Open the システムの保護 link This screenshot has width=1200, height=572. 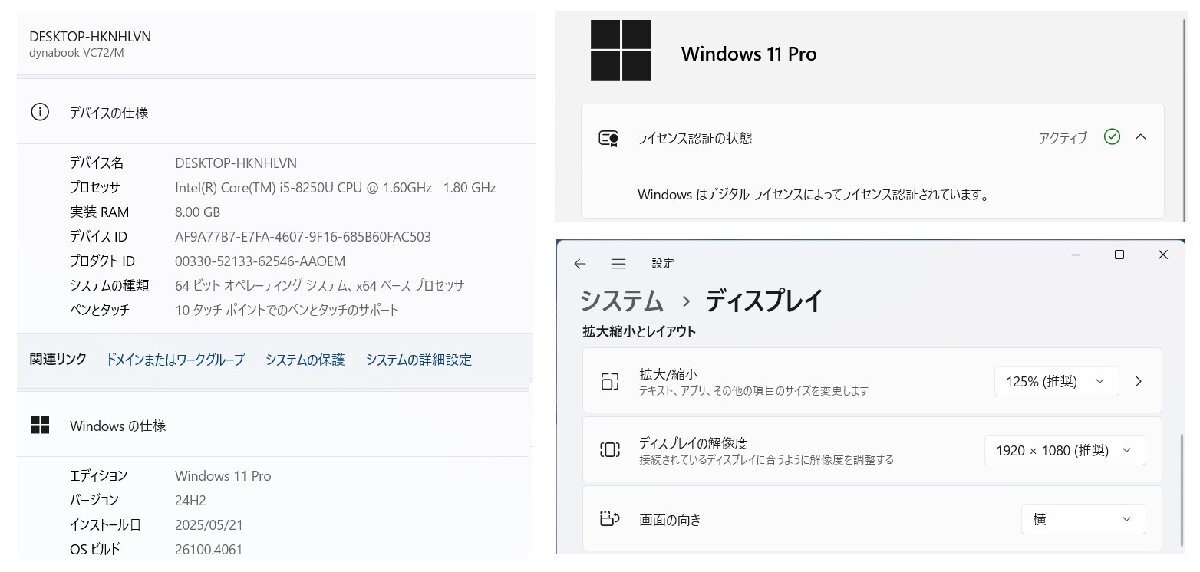tap(305, 360)
